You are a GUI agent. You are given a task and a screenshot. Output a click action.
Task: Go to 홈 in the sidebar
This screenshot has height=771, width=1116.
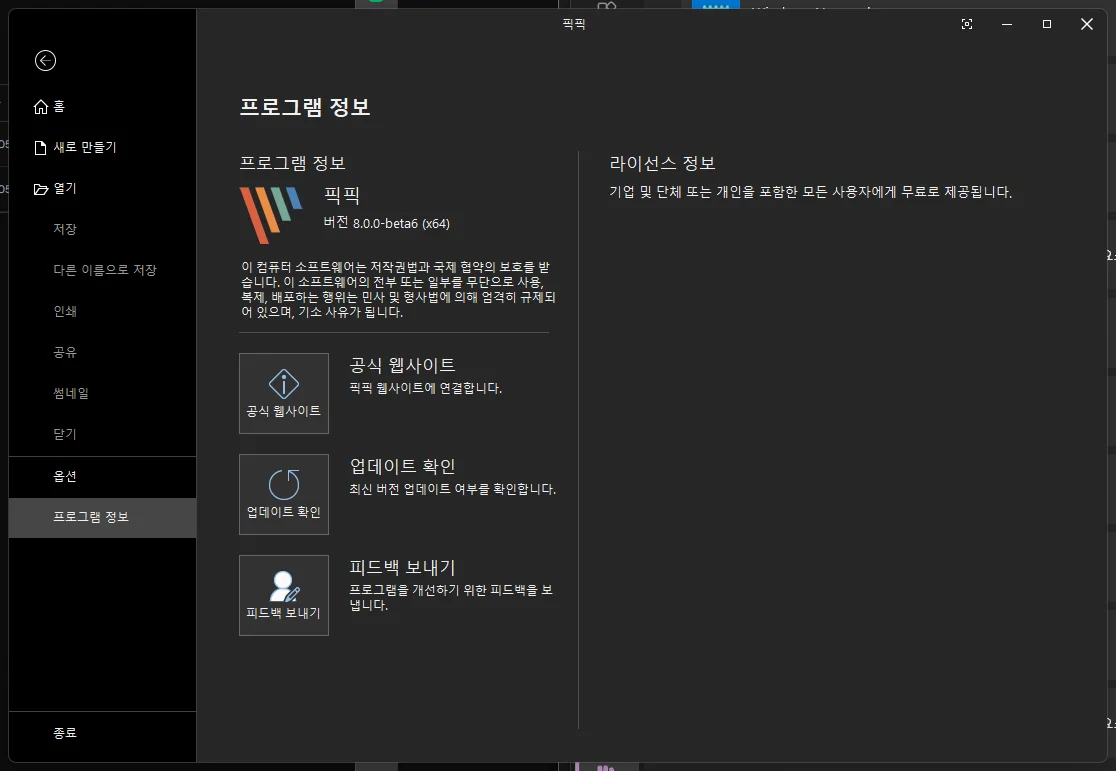coord(102,106)
